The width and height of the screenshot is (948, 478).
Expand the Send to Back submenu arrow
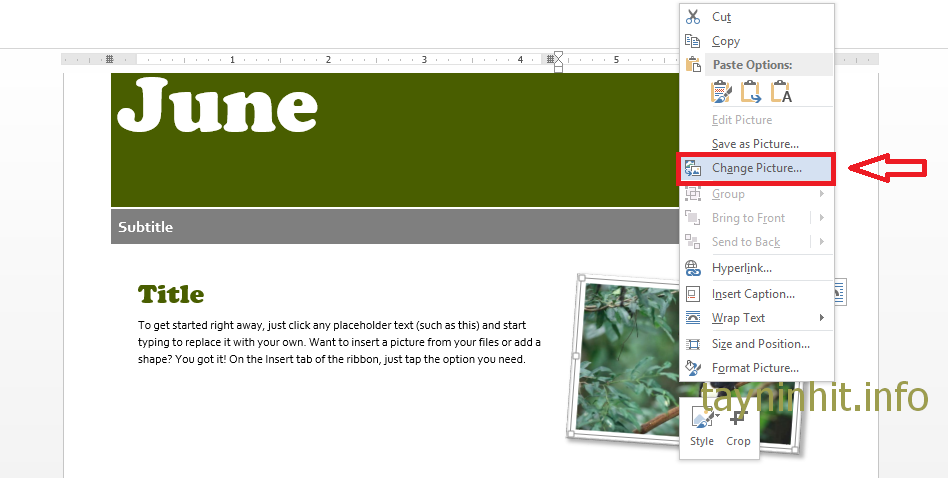822,242
